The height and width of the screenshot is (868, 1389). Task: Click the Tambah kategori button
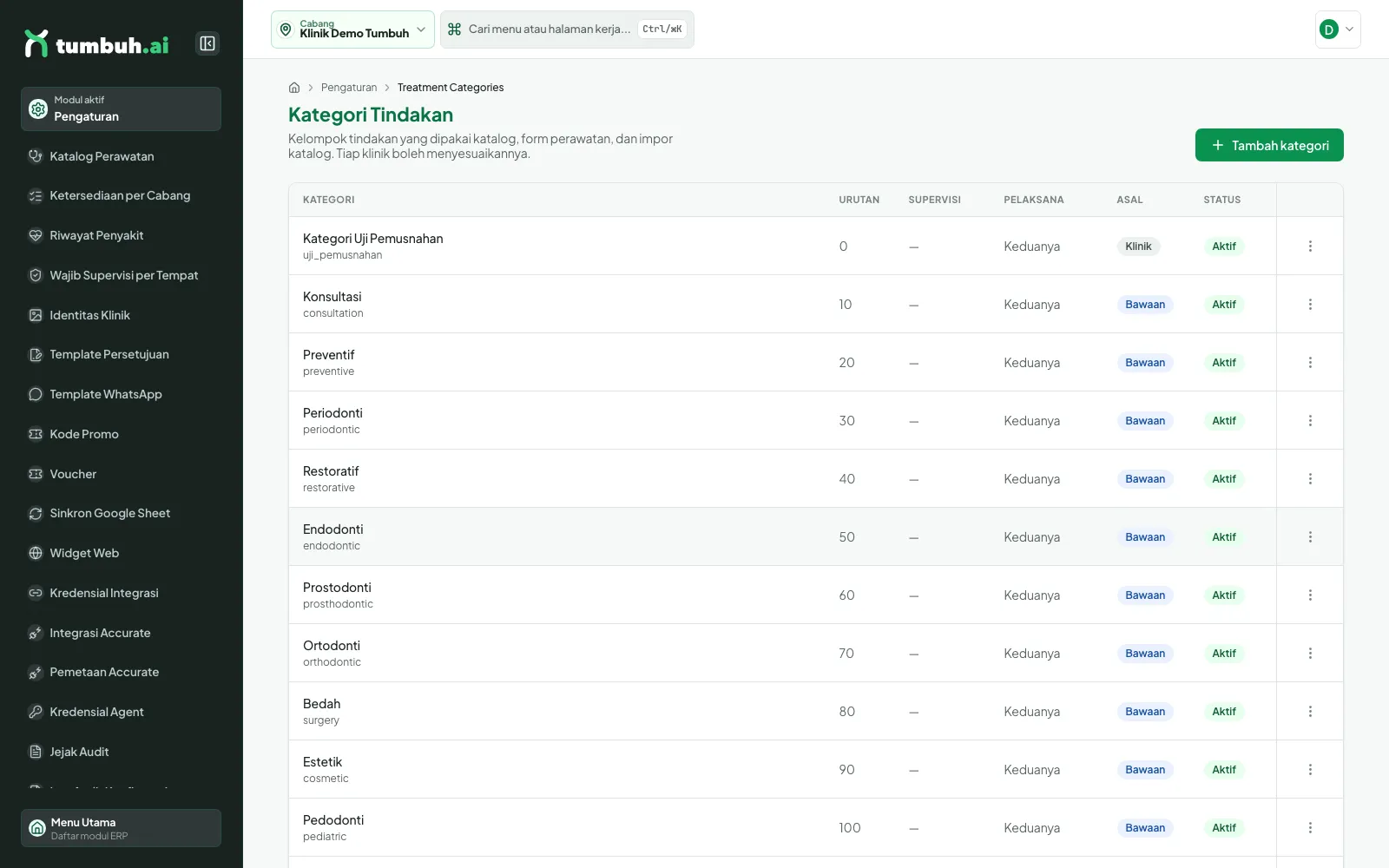pyautogui.click(x=1269, y=145)
